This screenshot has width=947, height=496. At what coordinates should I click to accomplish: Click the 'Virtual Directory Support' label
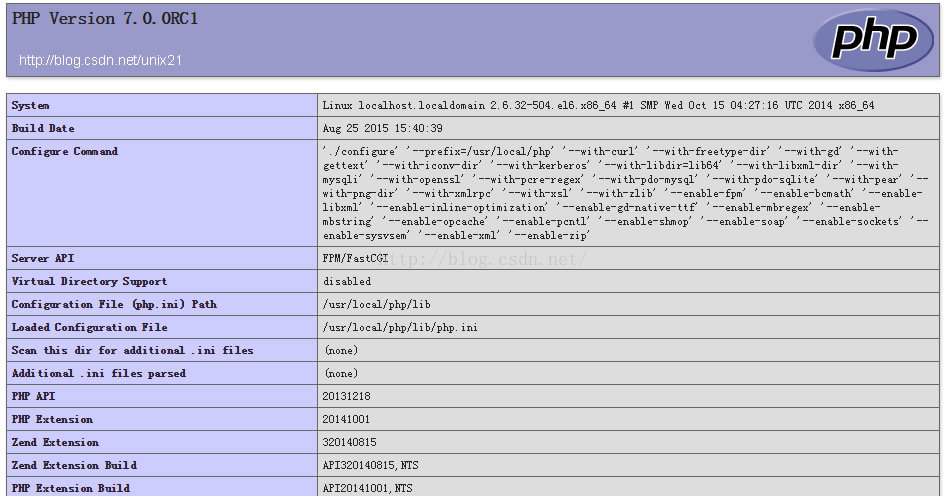[89, 281]
